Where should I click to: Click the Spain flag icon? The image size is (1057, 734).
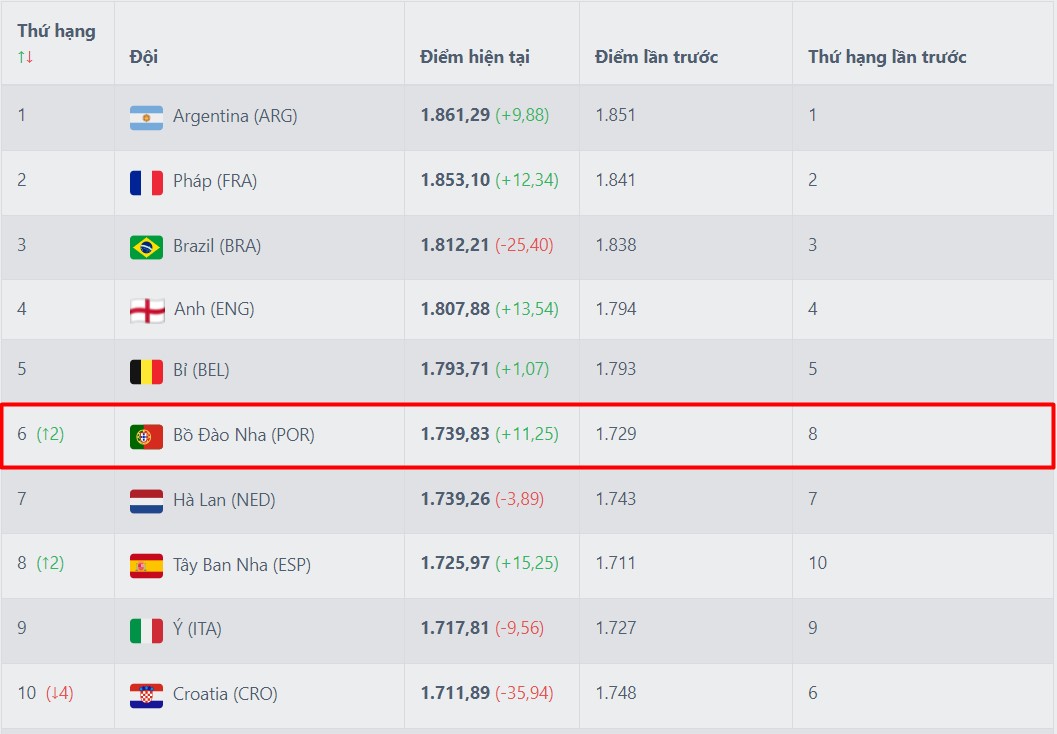tap(146, 566)
